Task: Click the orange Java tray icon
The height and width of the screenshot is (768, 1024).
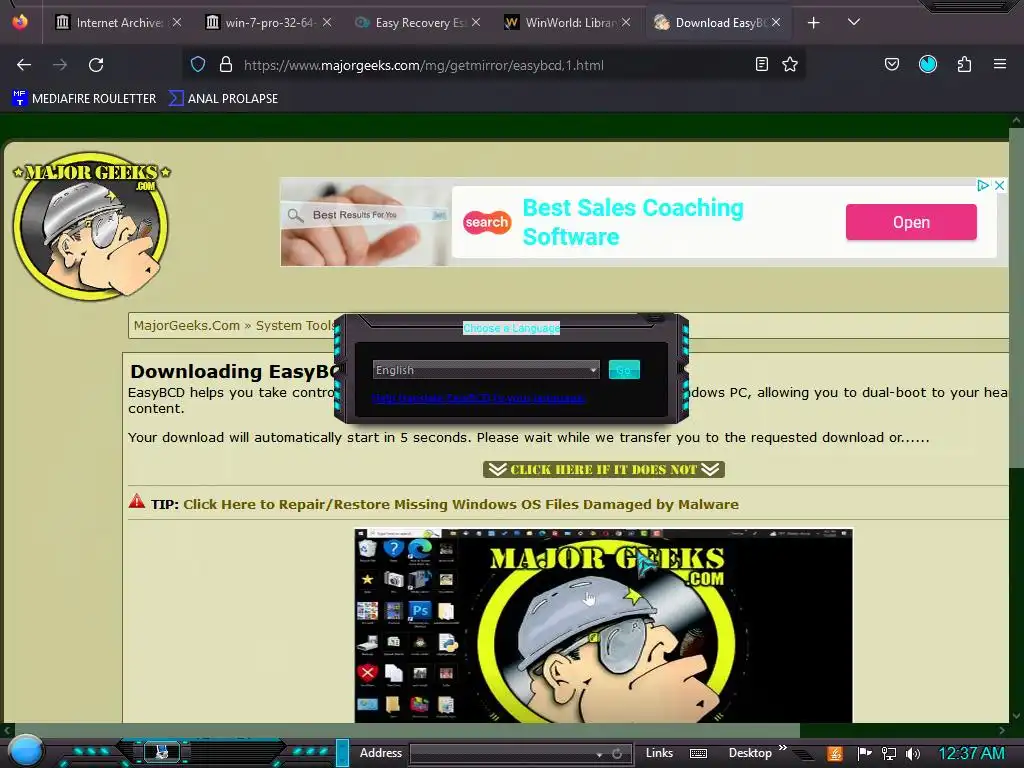Action: coord(835,754)
